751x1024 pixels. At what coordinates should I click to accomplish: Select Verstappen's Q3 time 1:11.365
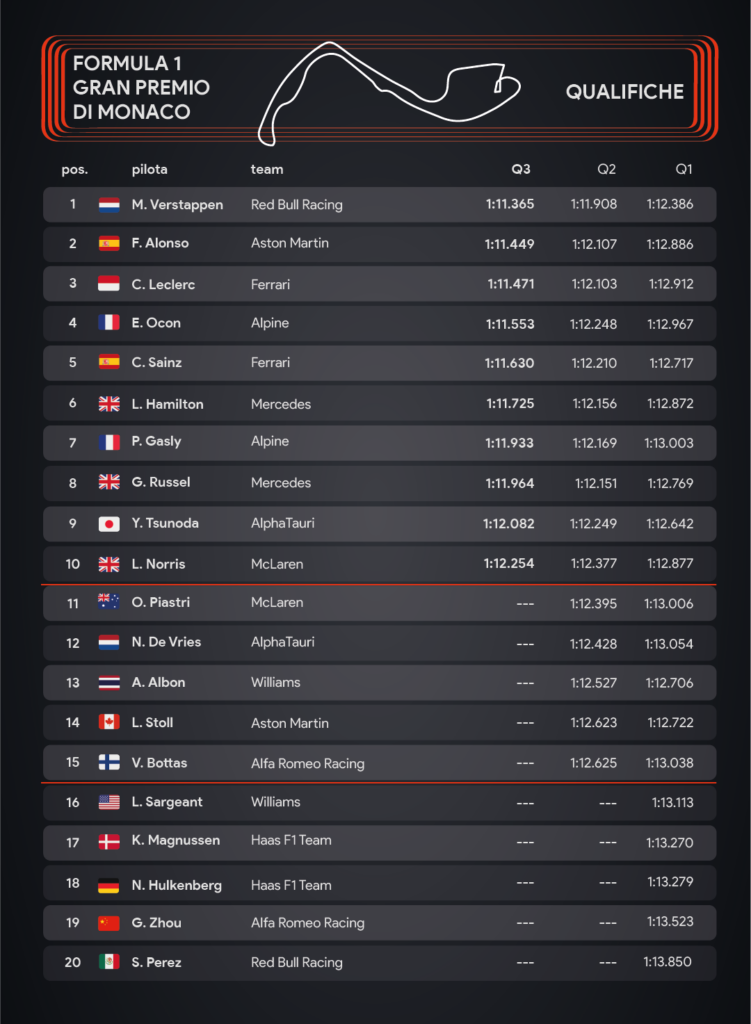click(x=510, y=204)
